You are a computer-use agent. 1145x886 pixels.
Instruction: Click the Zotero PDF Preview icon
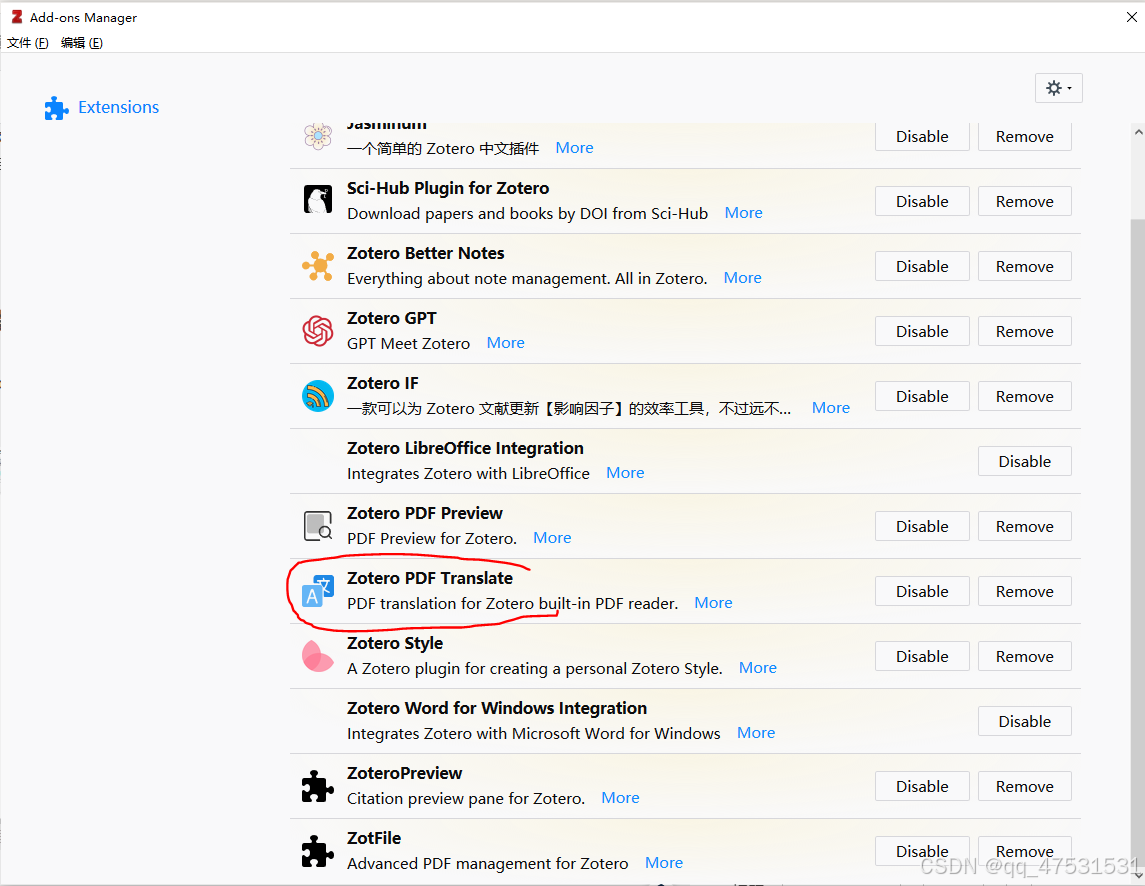point(318,526)
